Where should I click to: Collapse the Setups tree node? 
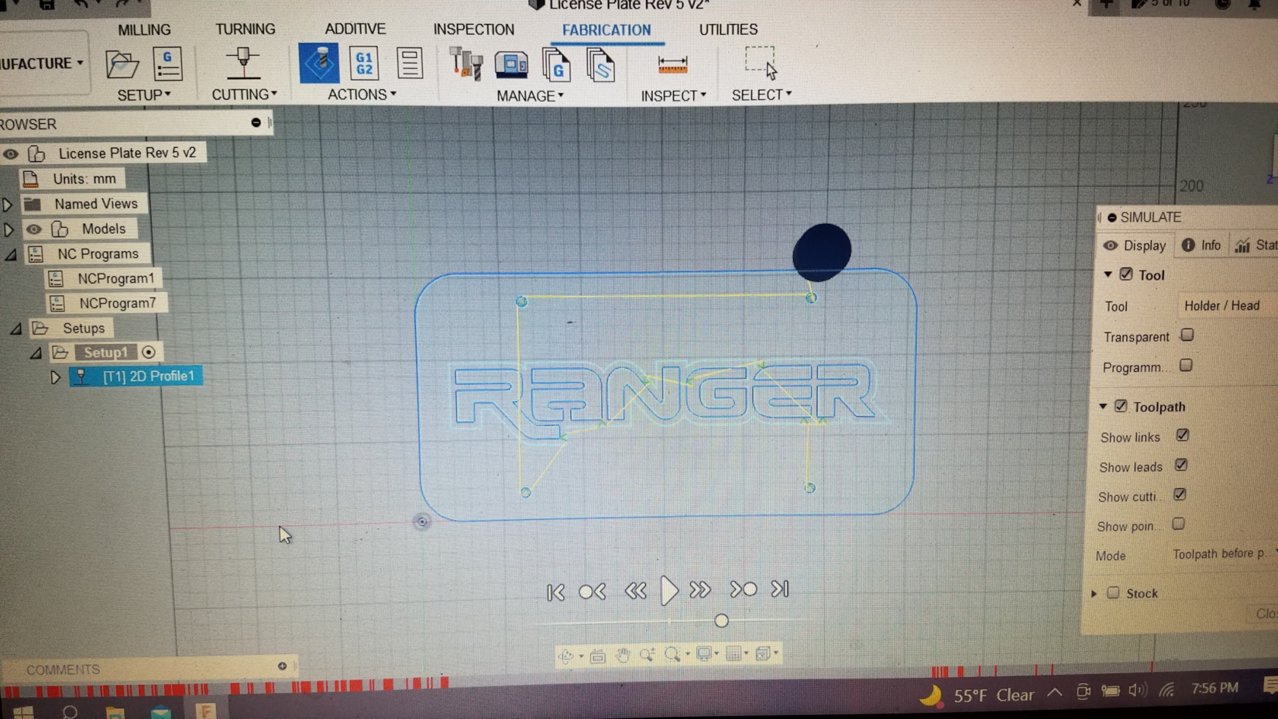17,328
